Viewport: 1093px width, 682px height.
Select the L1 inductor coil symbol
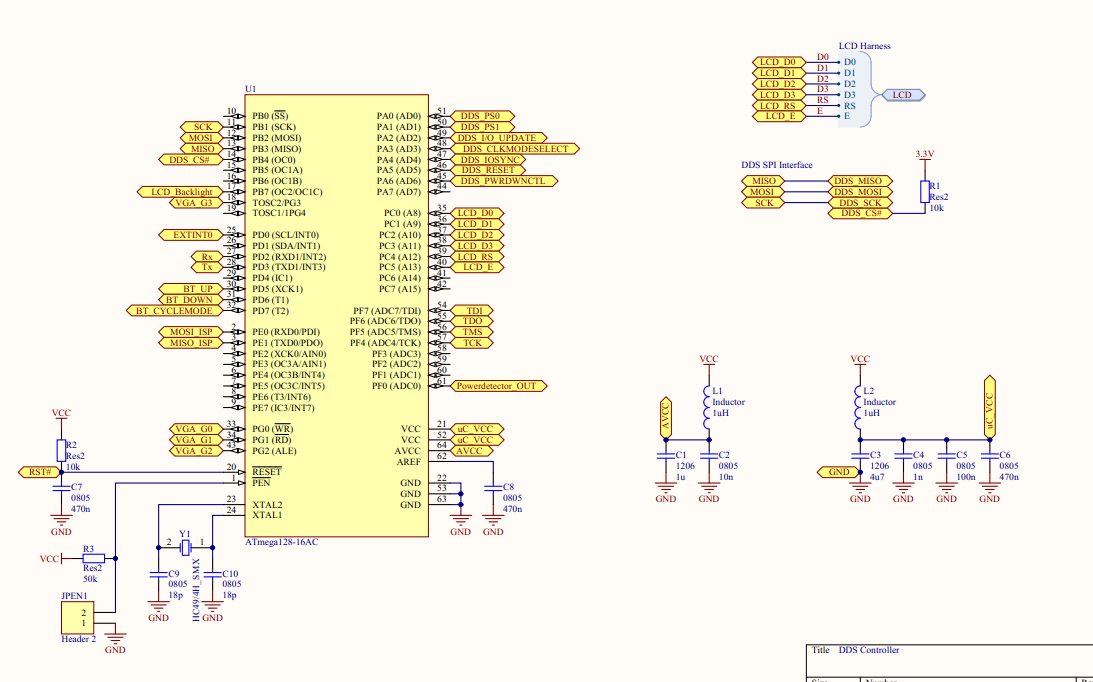point(708,407)
